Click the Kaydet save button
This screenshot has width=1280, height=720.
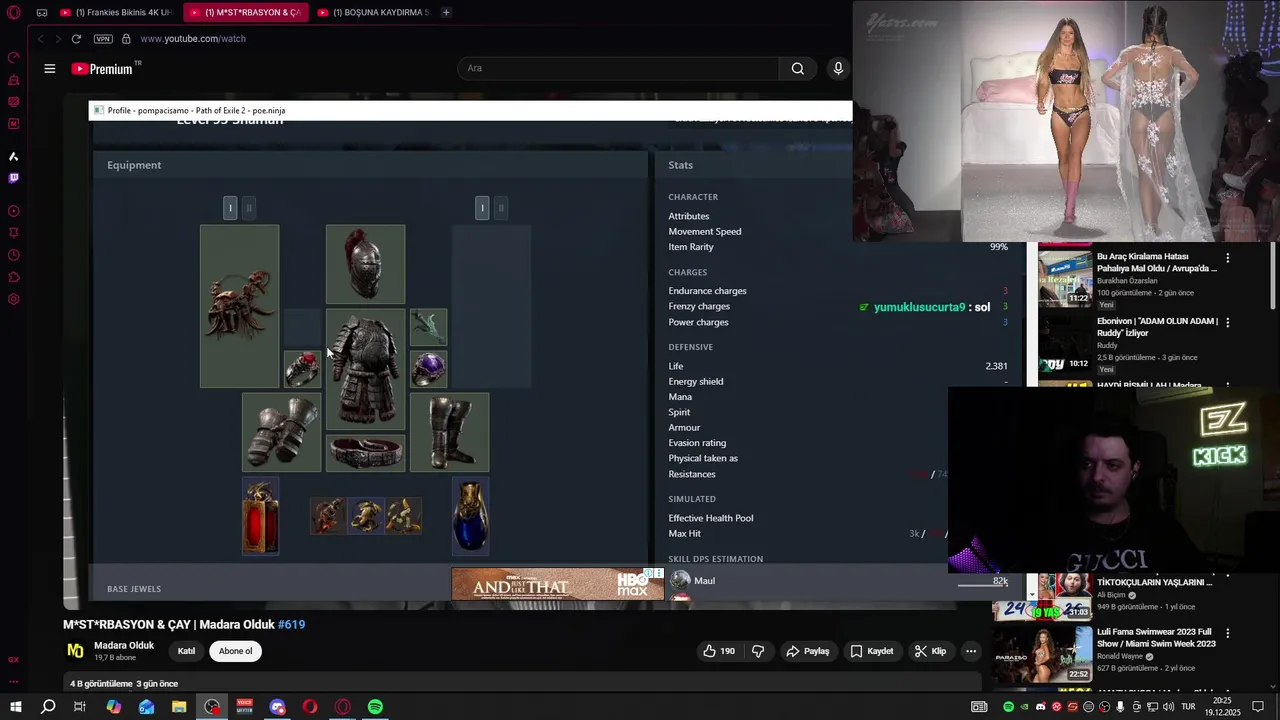pos(871,651)
